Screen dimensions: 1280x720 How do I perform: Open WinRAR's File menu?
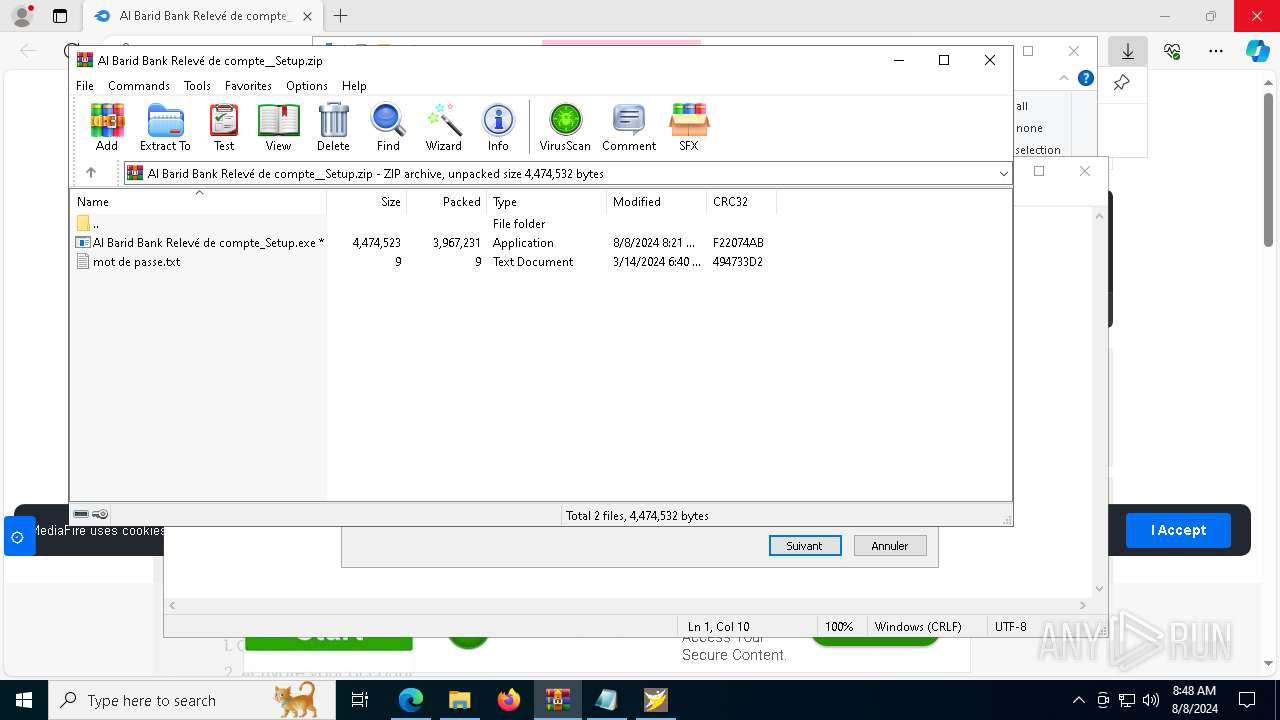point(85,86)
